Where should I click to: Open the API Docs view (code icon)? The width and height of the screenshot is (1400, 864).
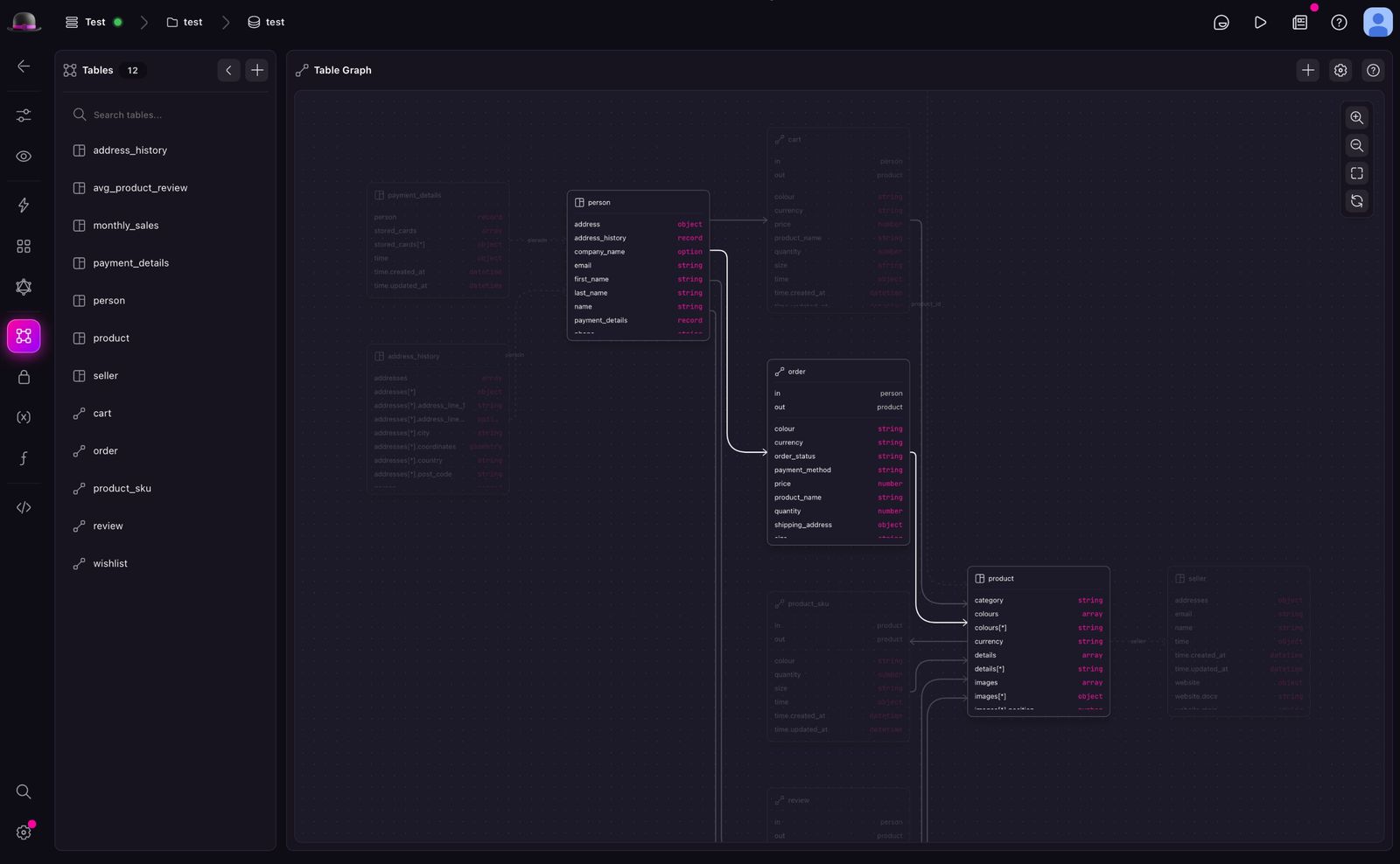coord(24,506)
